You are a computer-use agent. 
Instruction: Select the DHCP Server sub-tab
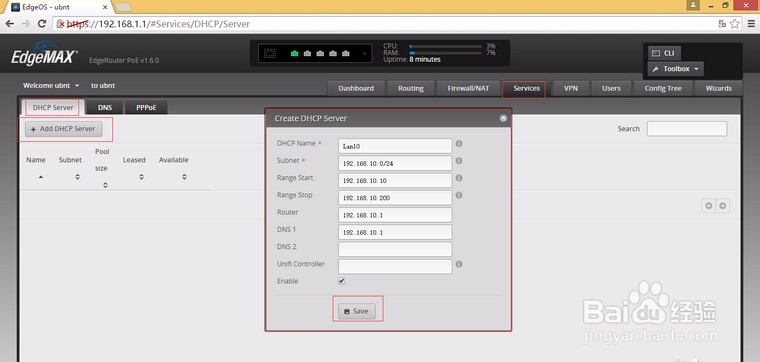coord(53,108)
